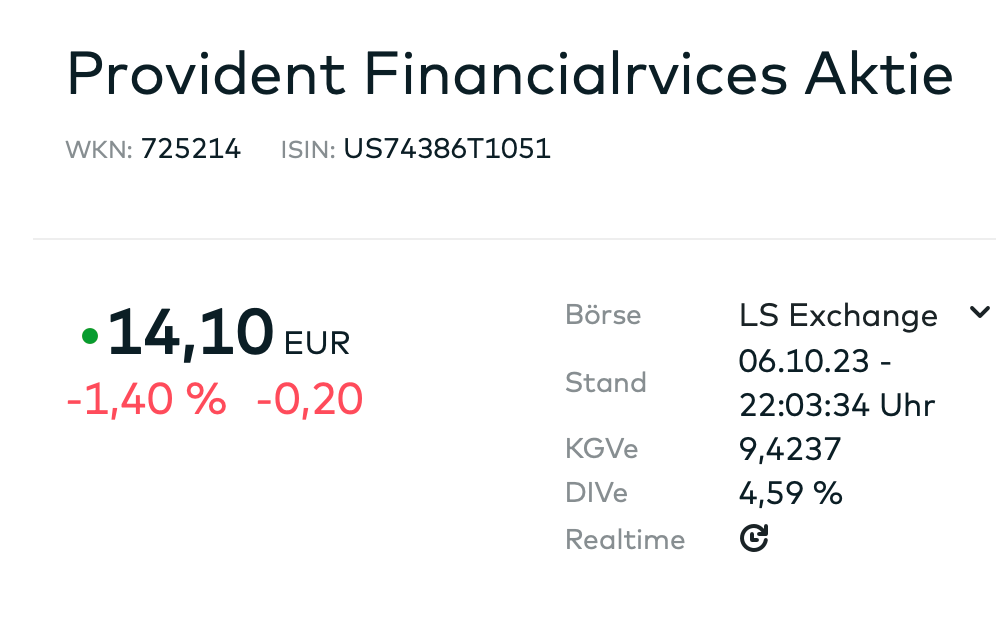
Task: Click the WKN number 725214
Action: tap(191, 149)
